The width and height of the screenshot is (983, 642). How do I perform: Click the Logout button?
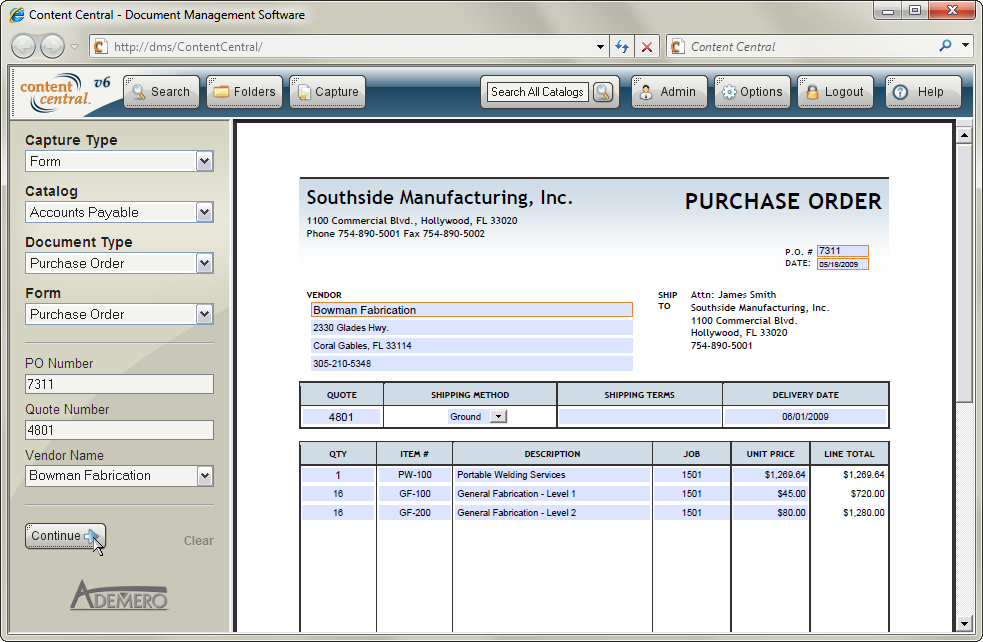pos(835,92)
